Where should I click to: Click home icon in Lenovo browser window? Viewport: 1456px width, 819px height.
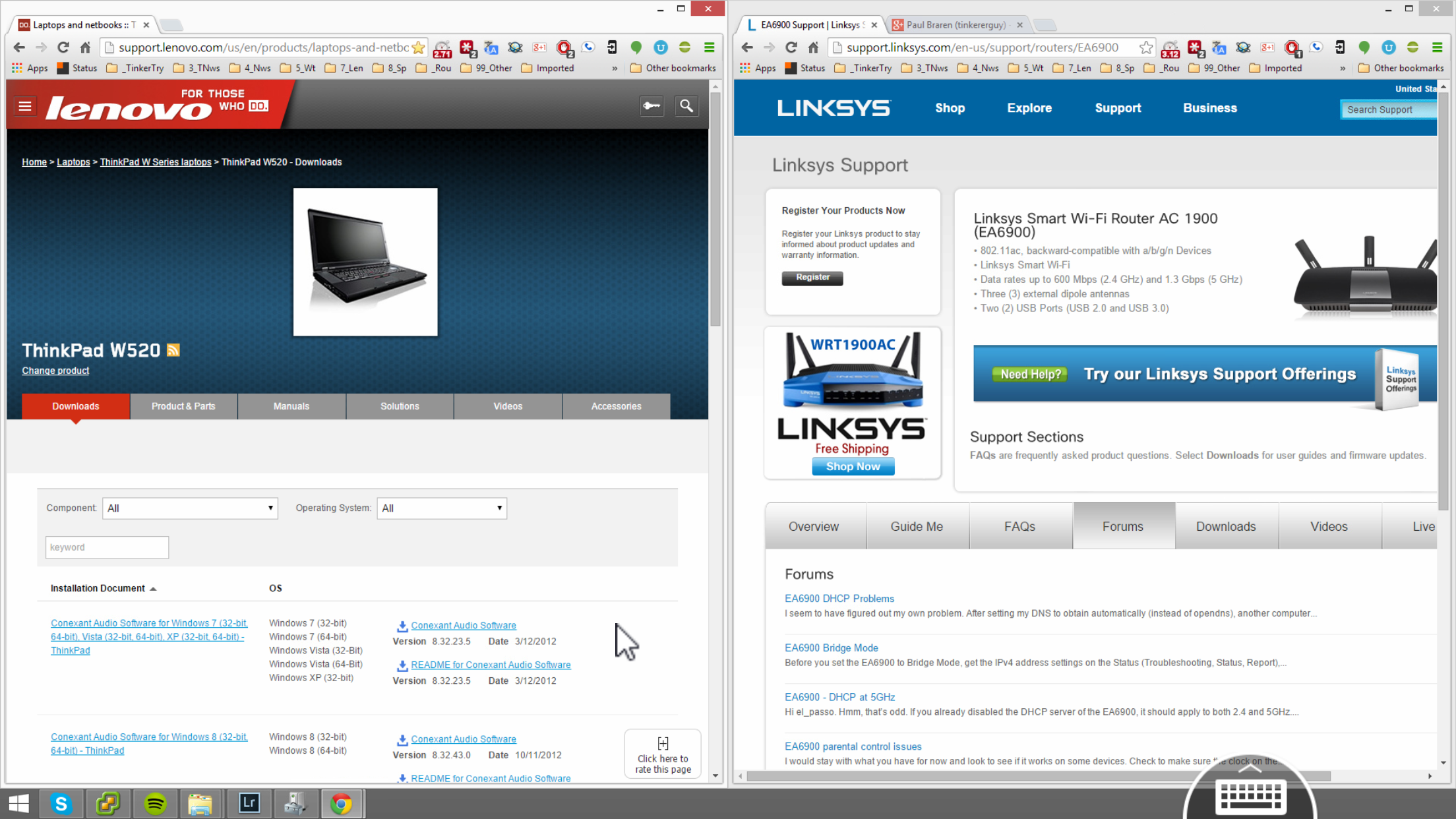[85, 47]
